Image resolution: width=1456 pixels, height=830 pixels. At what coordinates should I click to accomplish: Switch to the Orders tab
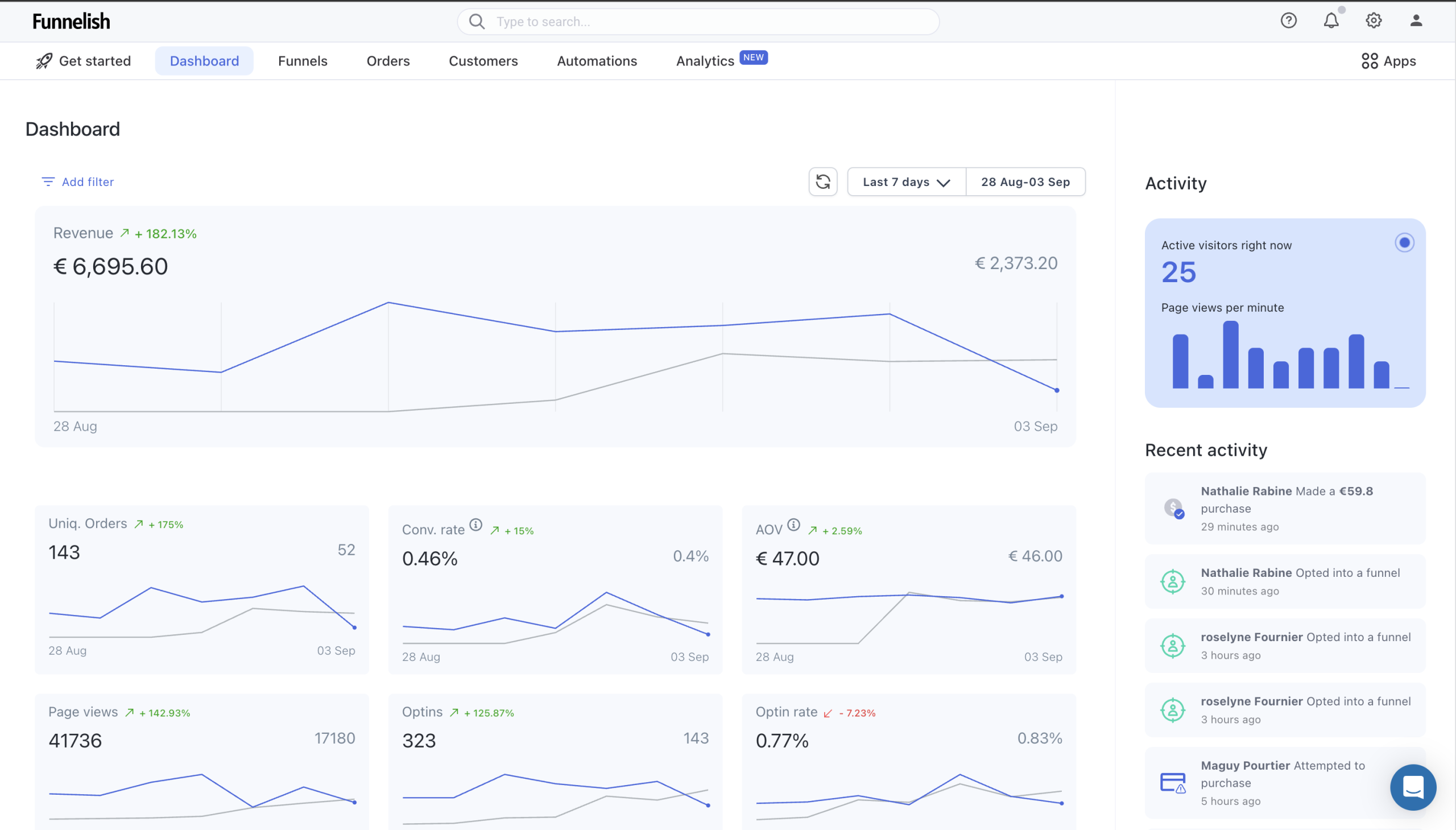(388, 61)
